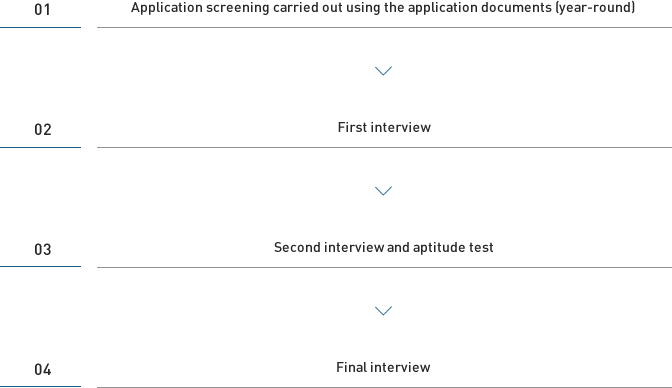Click the gray divider under First interview
This screenshot has height=388, width=672.
(x=384, y=147)
